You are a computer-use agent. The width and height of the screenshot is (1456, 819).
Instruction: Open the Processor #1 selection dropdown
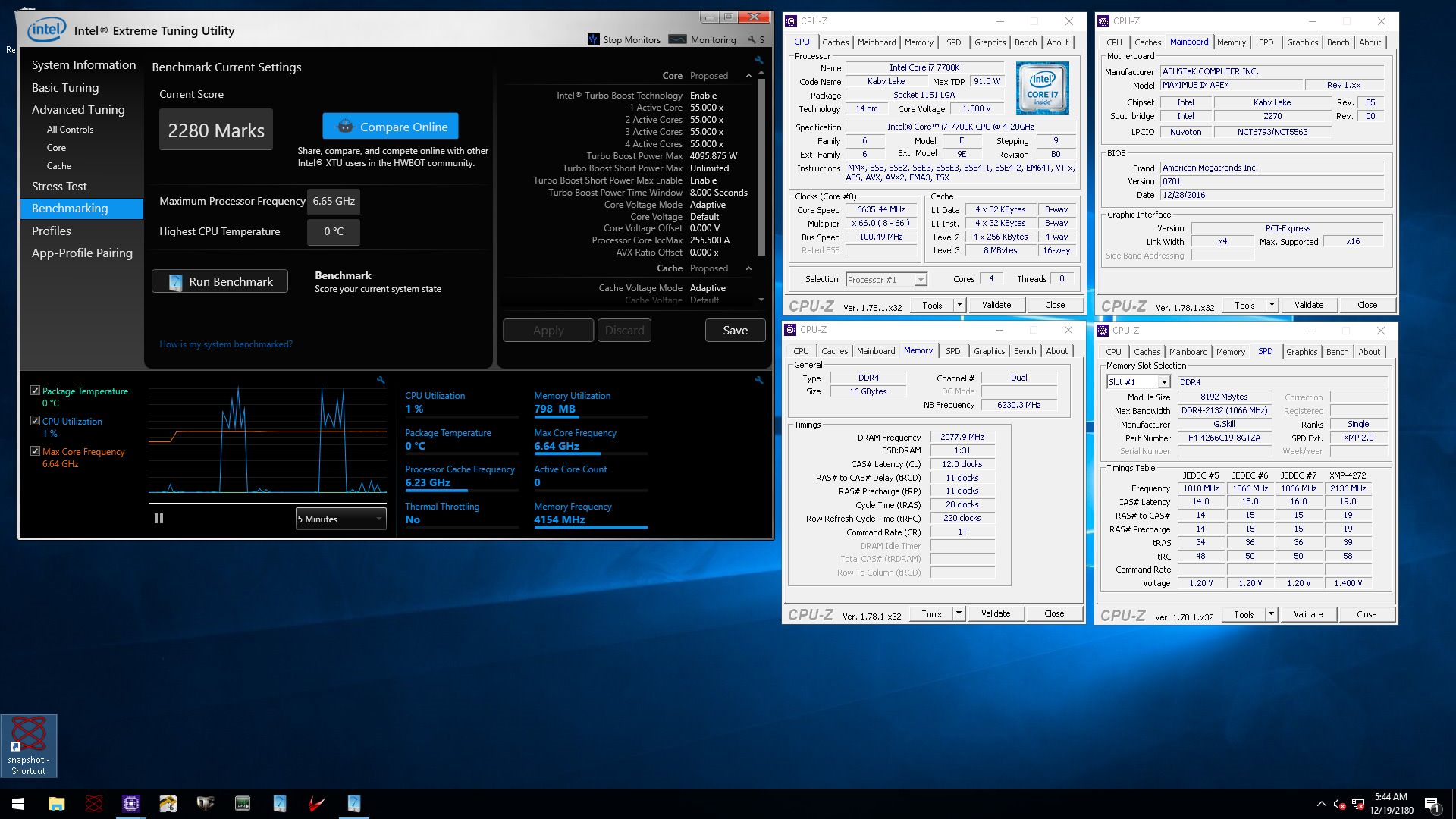[886, 279]
